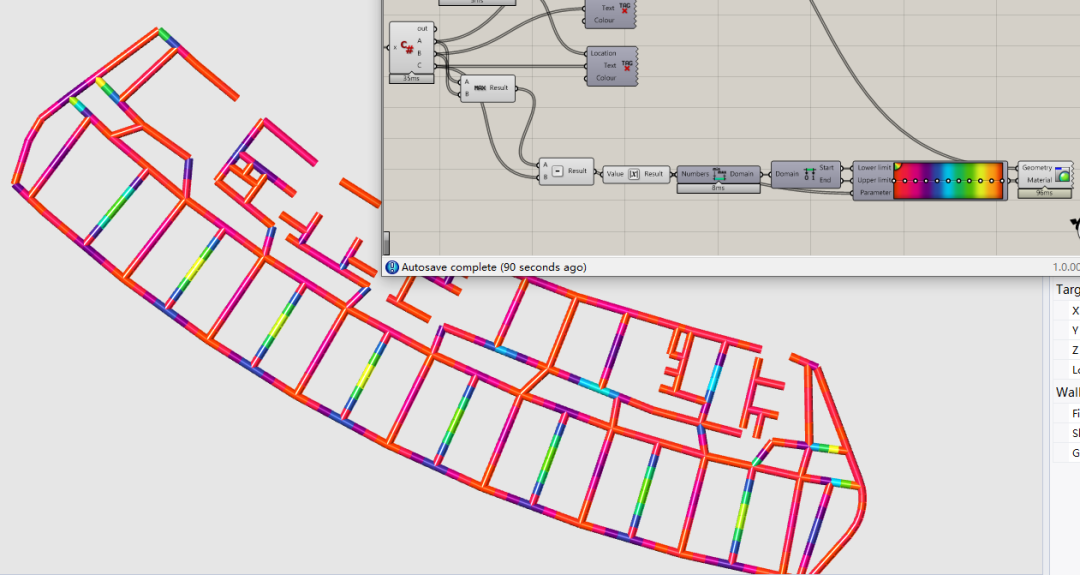Screen dimensions: 1080x575
Task: Click the Autosave info icon in status bar
Action: (x=392, y=267)
